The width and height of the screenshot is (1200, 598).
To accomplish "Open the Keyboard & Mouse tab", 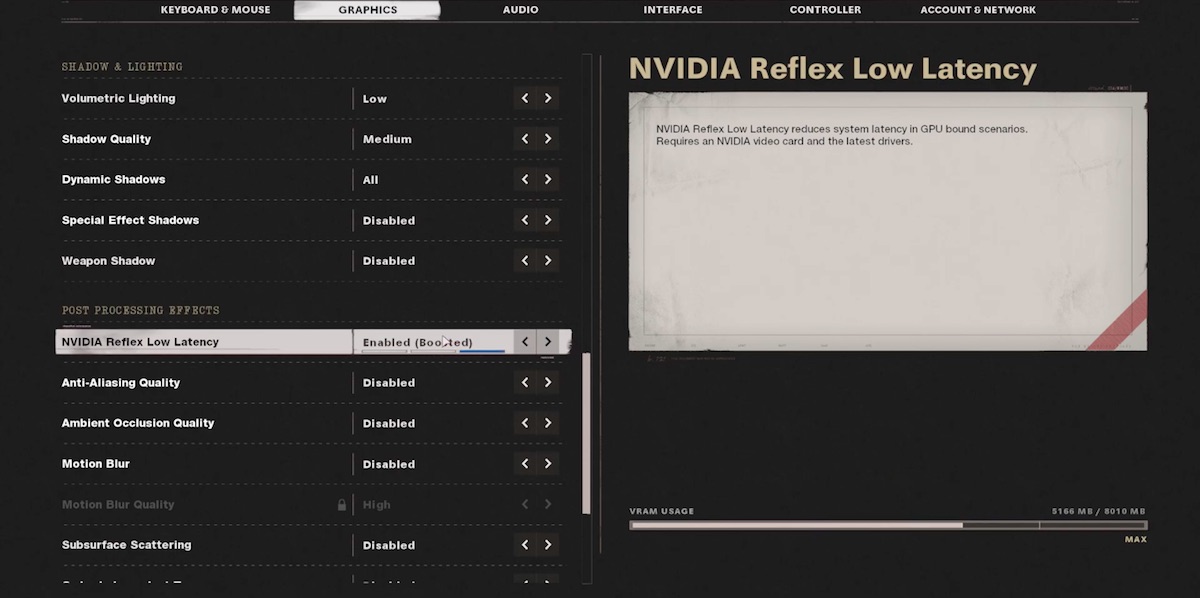I will click(215, 10).
